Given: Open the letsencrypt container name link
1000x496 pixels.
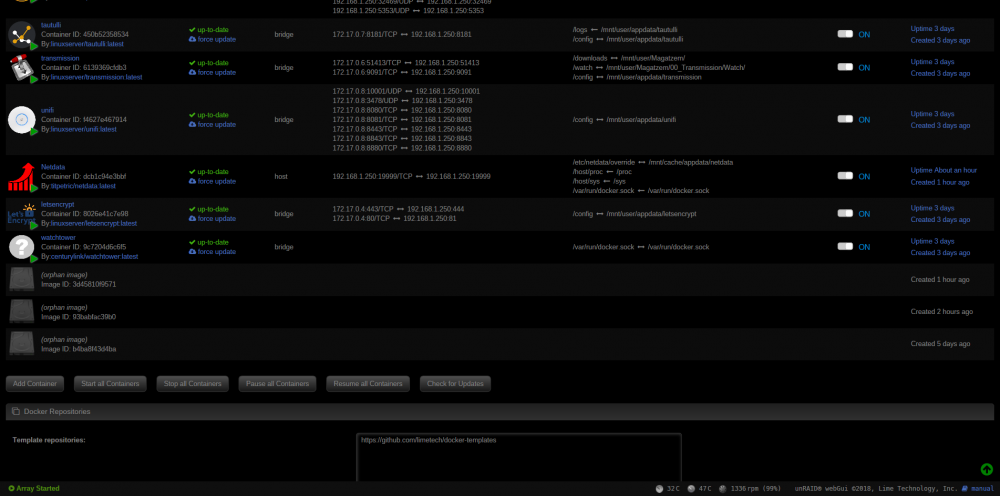Looking at the screenshot, I should tap(57, 204).
